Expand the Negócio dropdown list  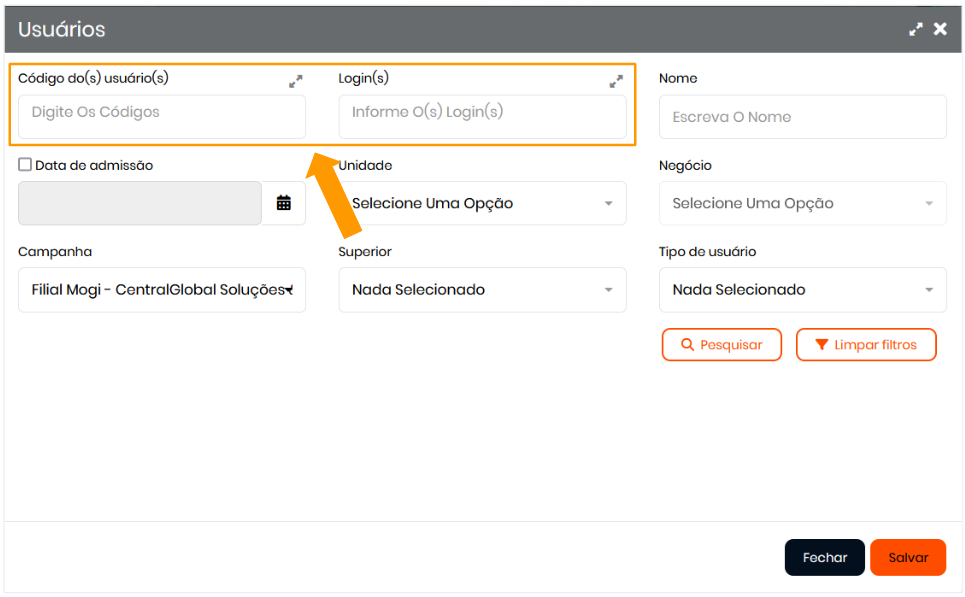tap(802, 203)
